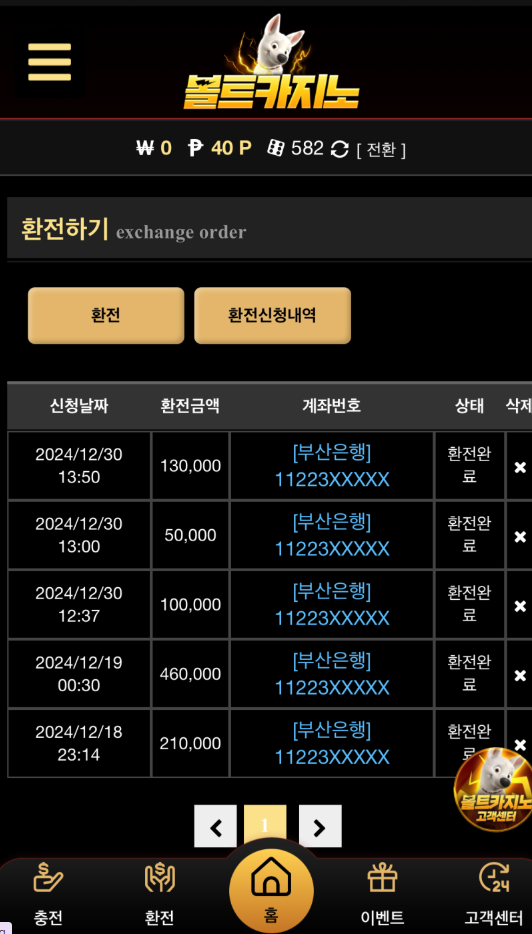Delete the 130,000 exchange record
532x934 pixels.
pyautogui.click(x=520, y=468)
